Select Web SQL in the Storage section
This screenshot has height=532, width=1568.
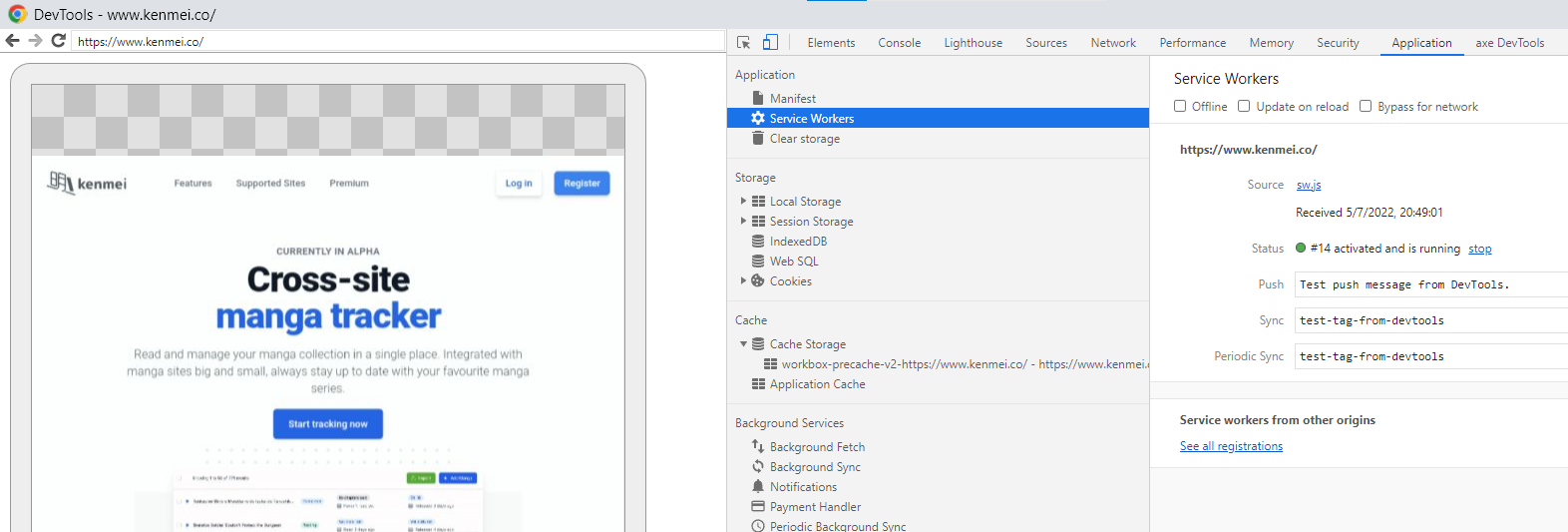pyautogui.click(x=794, y=261)
